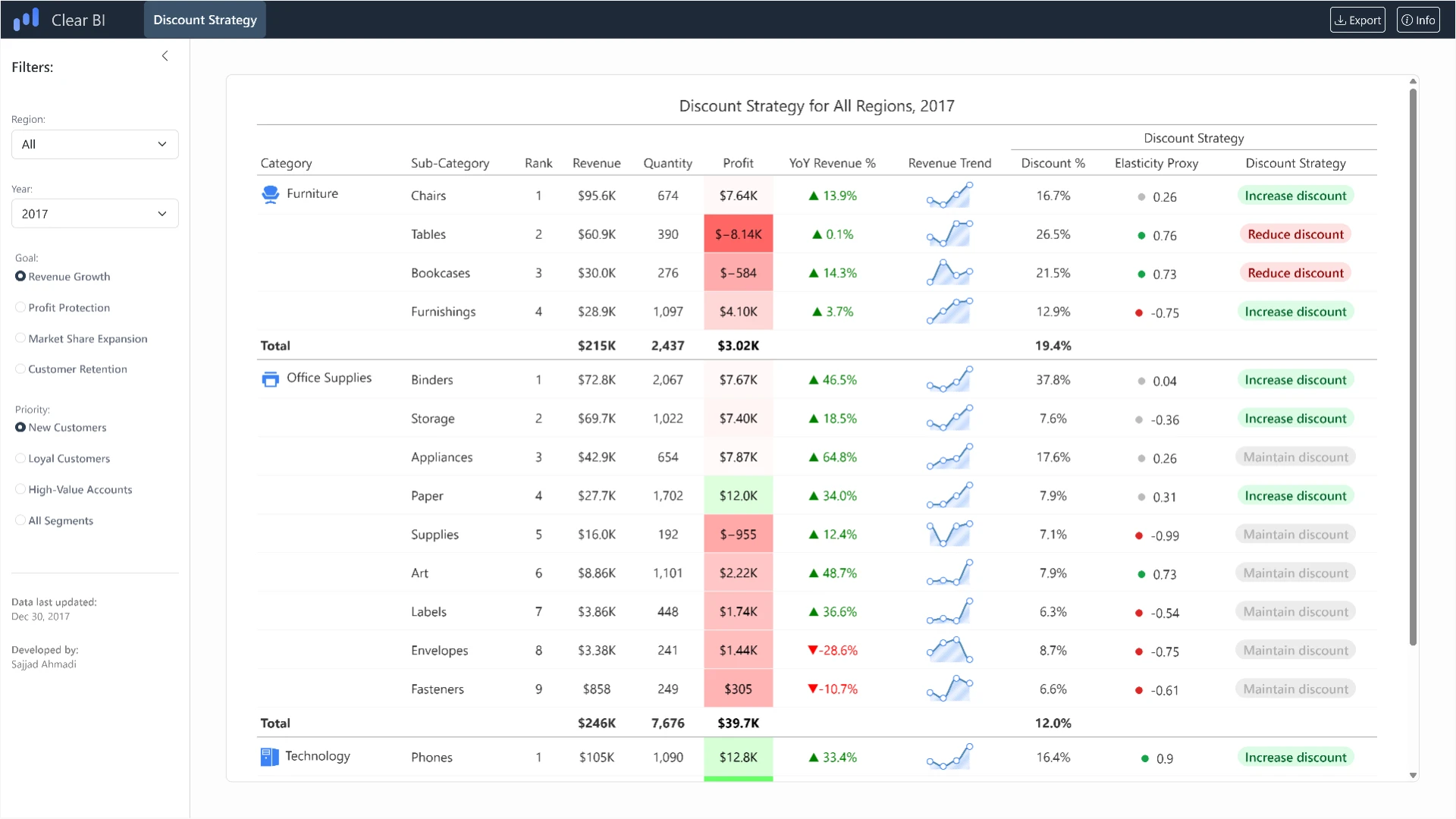1456x819 pixels.
Task: Click the Binders revenue trend sparkline
Action: pyautogui.click(x=949, y=380)
